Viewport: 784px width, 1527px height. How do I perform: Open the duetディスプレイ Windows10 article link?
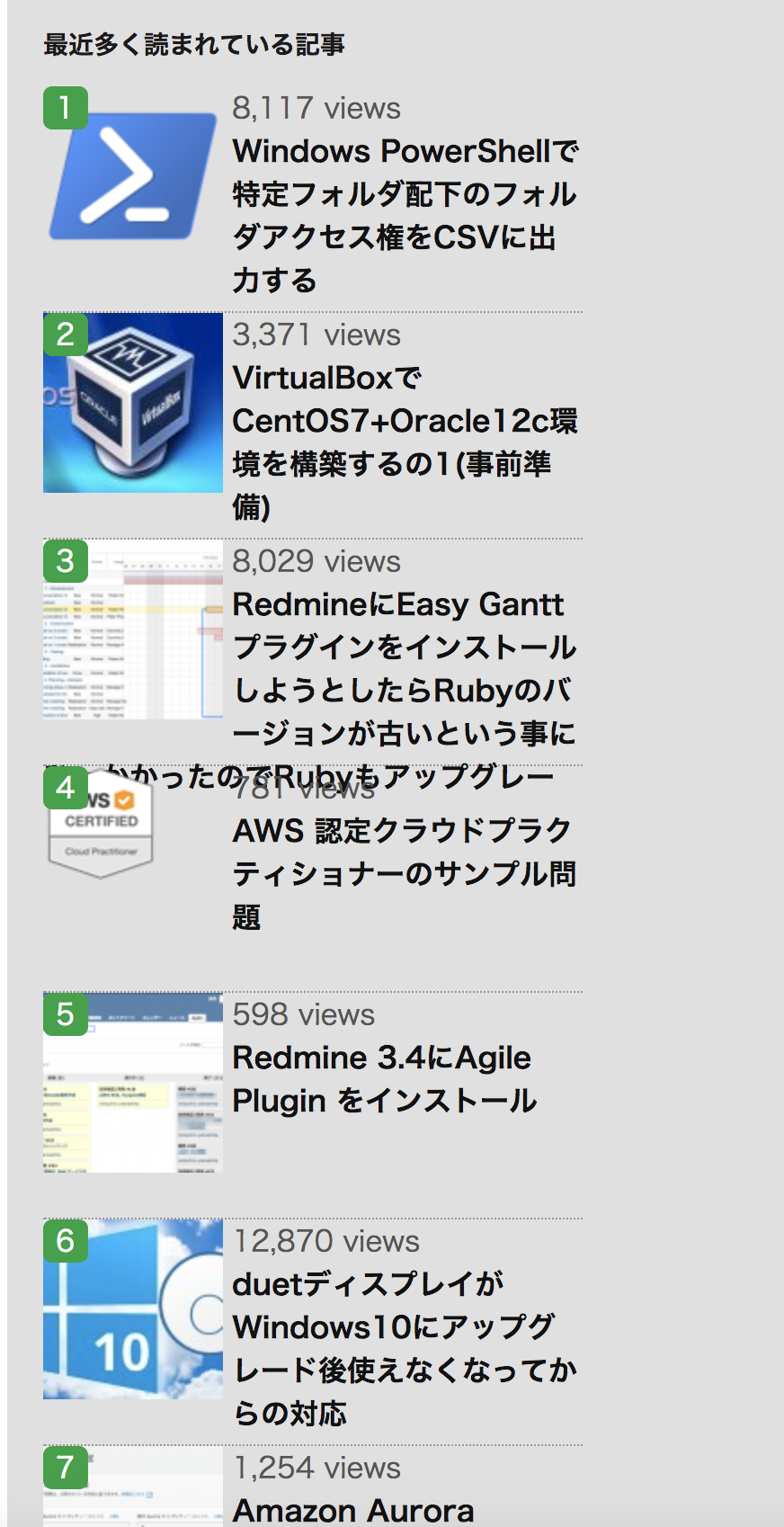[405, 1349]
